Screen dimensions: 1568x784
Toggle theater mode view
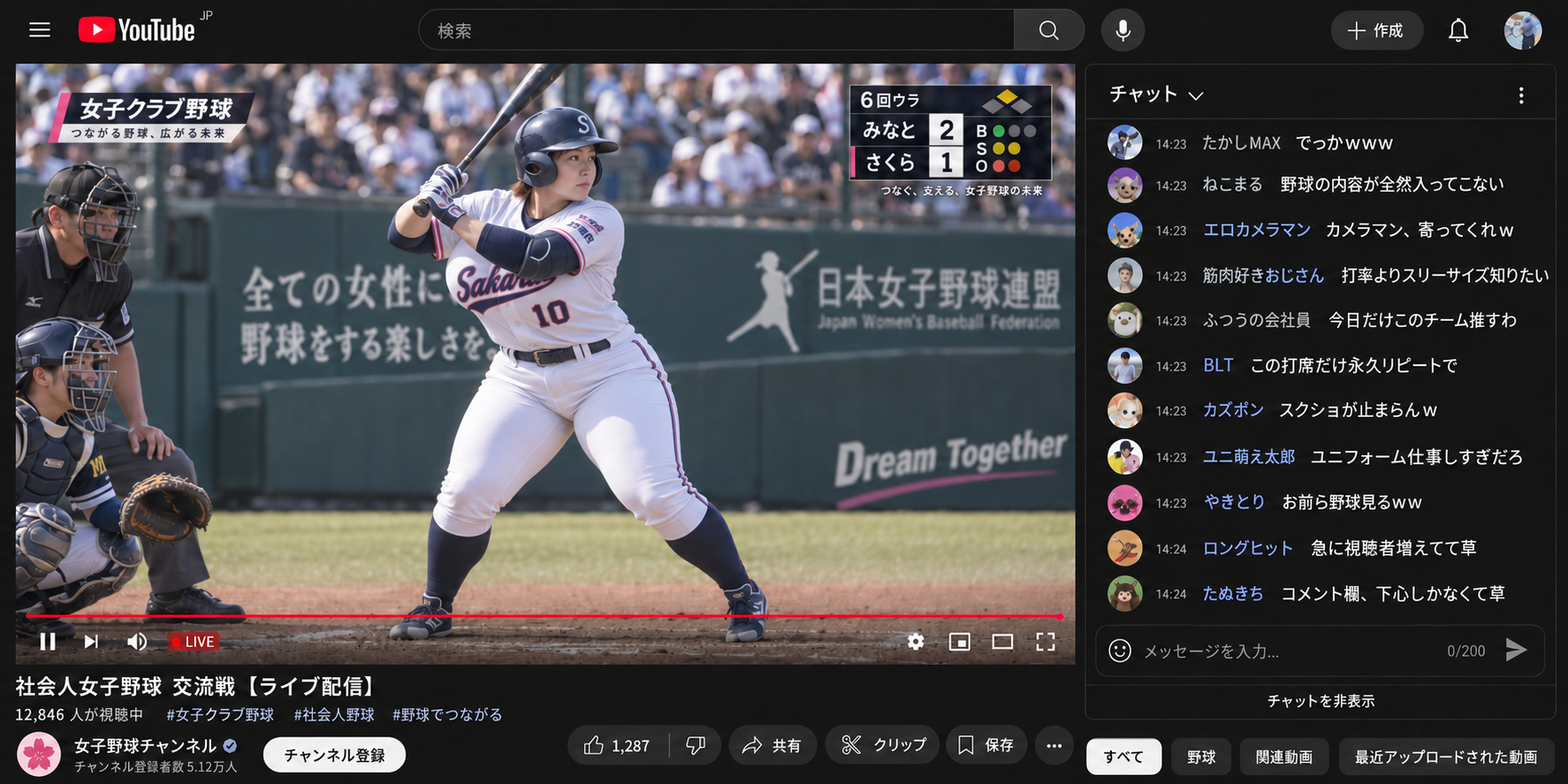click(1002, 642)
